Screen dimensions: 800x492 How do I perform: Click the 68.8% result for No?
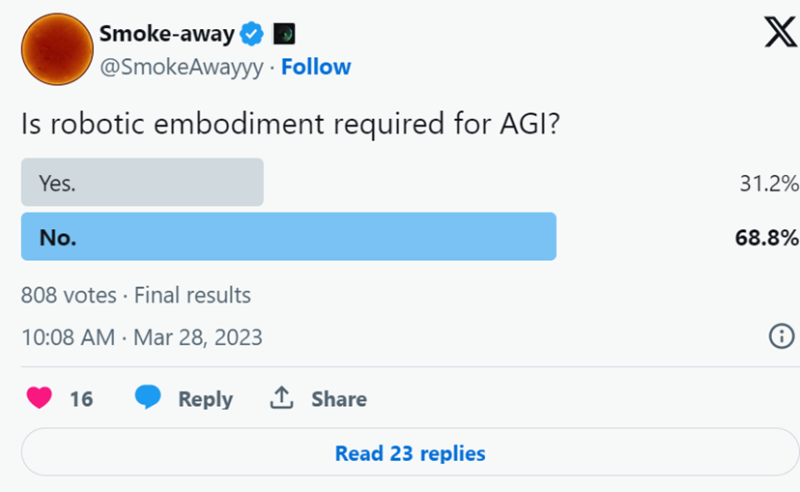point(766,238)
